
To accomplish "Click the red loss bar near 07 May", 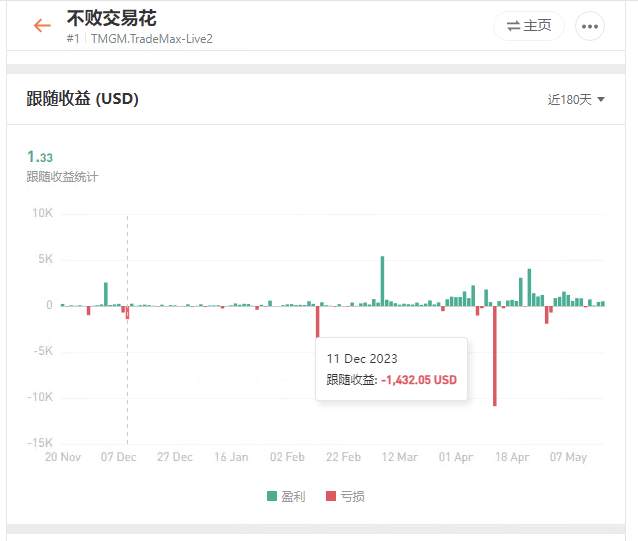I will (x=546, y=315).
